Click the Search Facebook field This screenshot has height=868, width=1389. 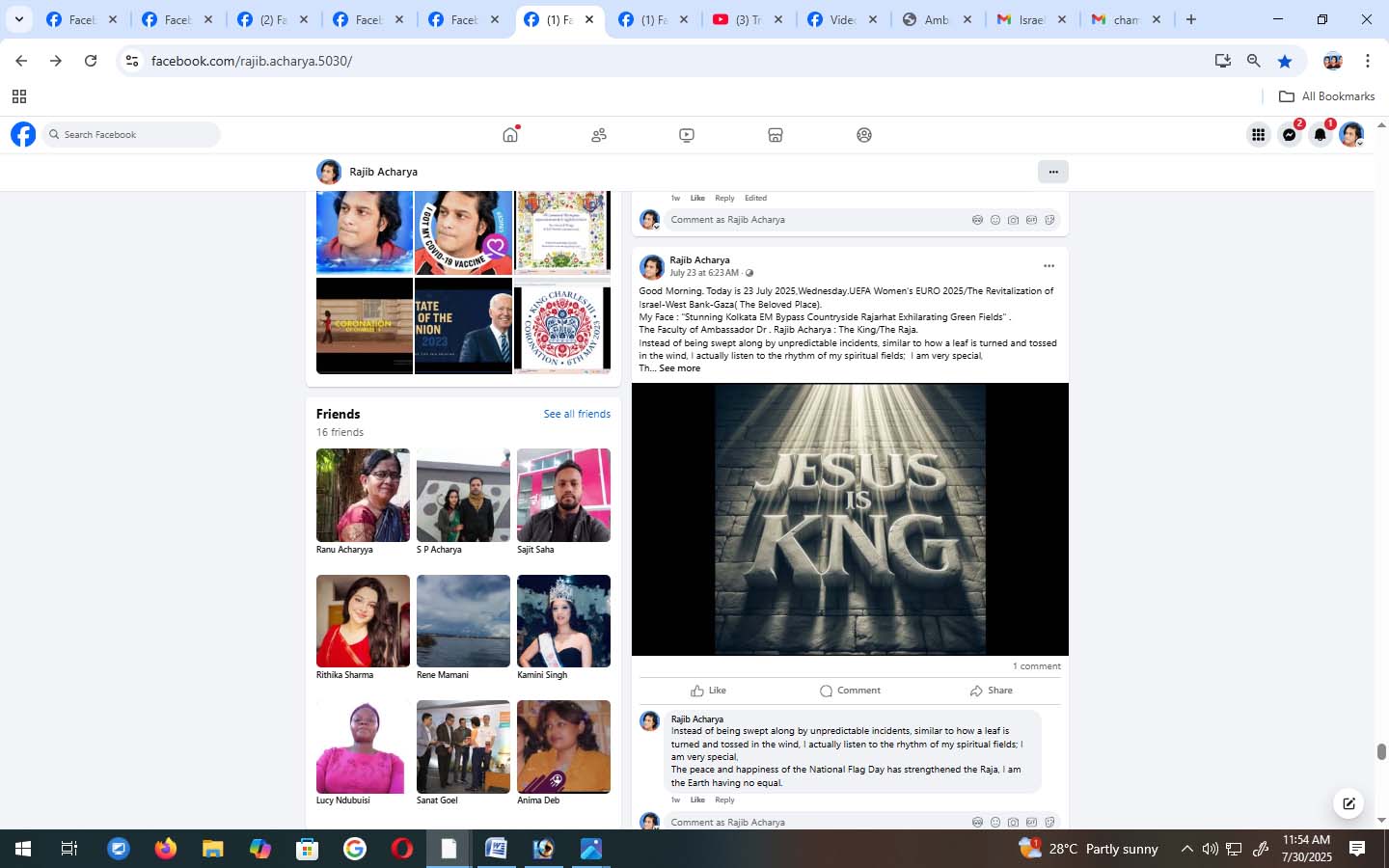tap(131, 135)
